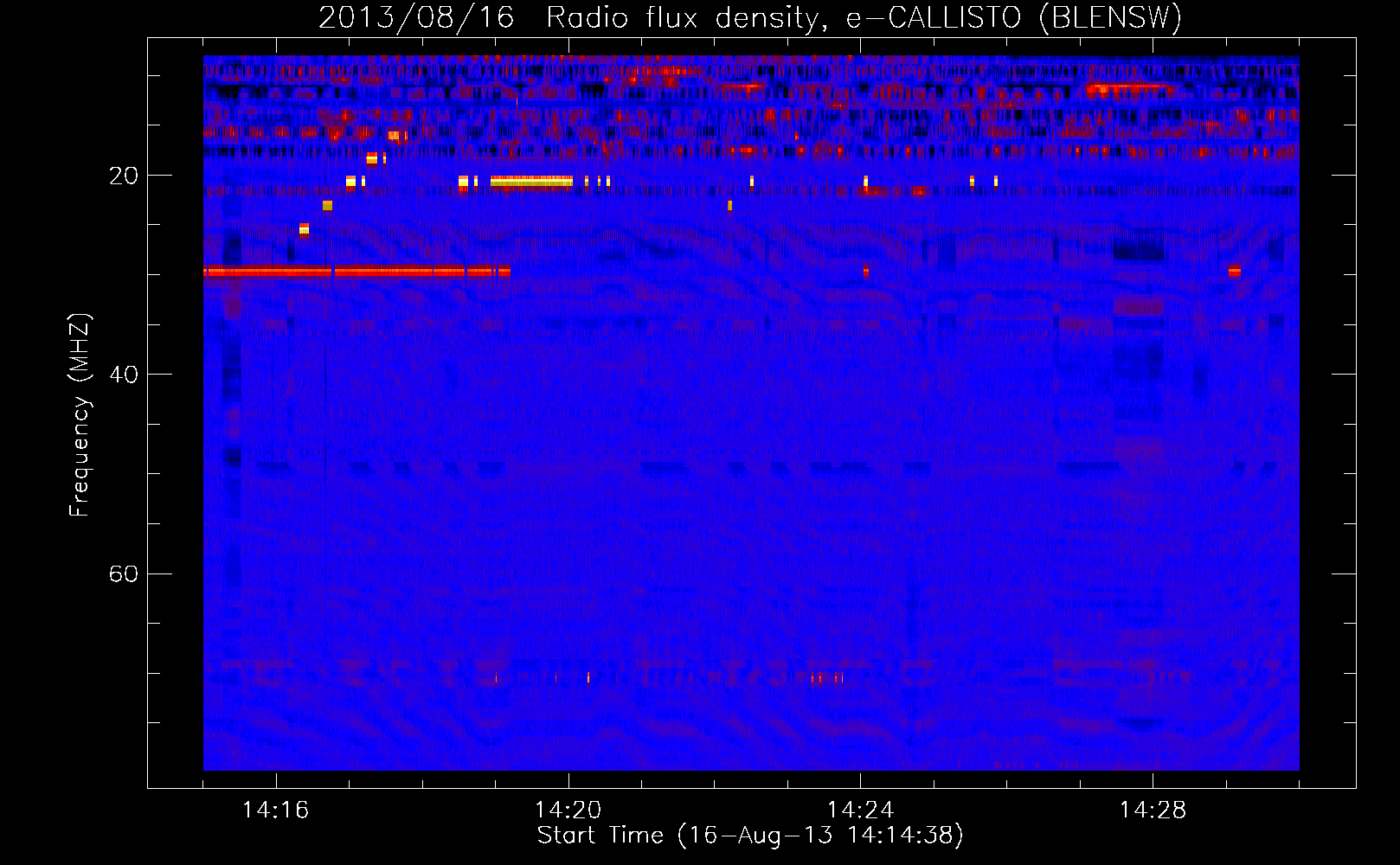Click the long red emission band near 30 MHz
This screenshot has height=865, width=1400.
point(356,272)
